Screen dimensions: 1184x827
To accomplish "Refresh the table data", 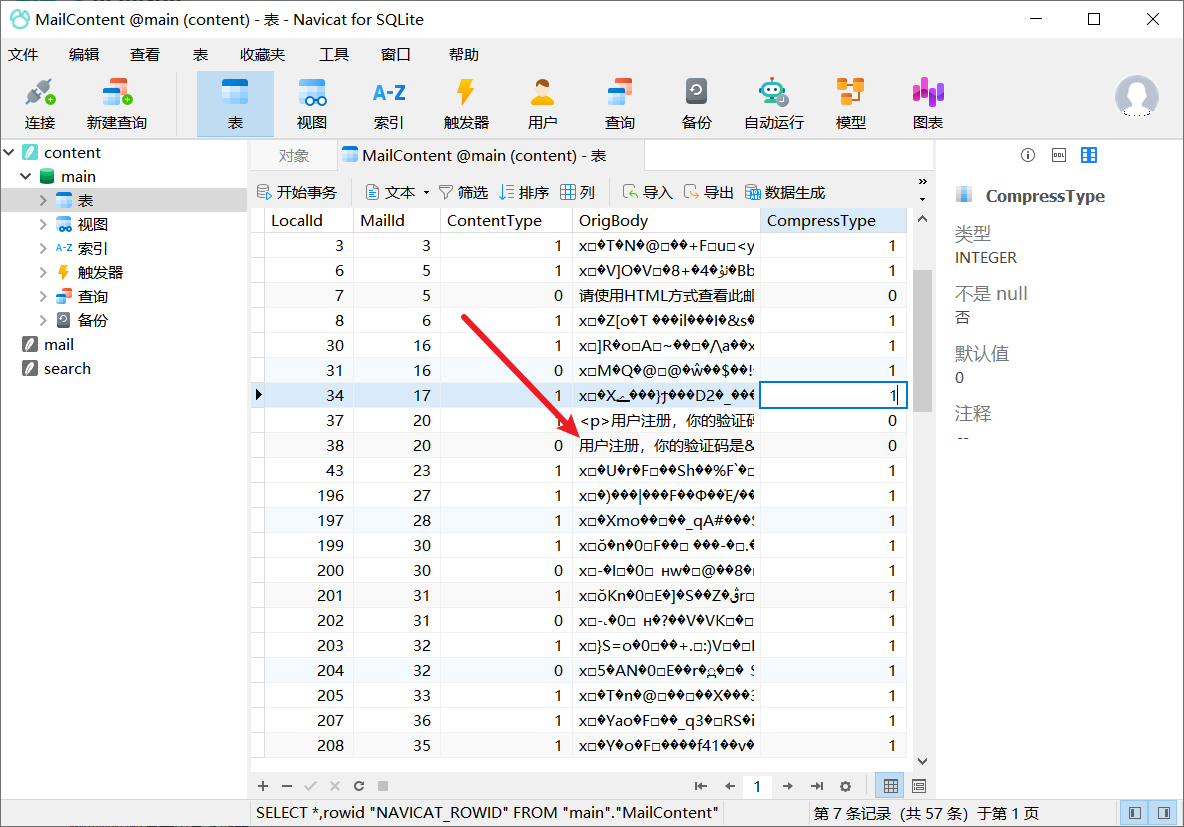I will point(359,786).
